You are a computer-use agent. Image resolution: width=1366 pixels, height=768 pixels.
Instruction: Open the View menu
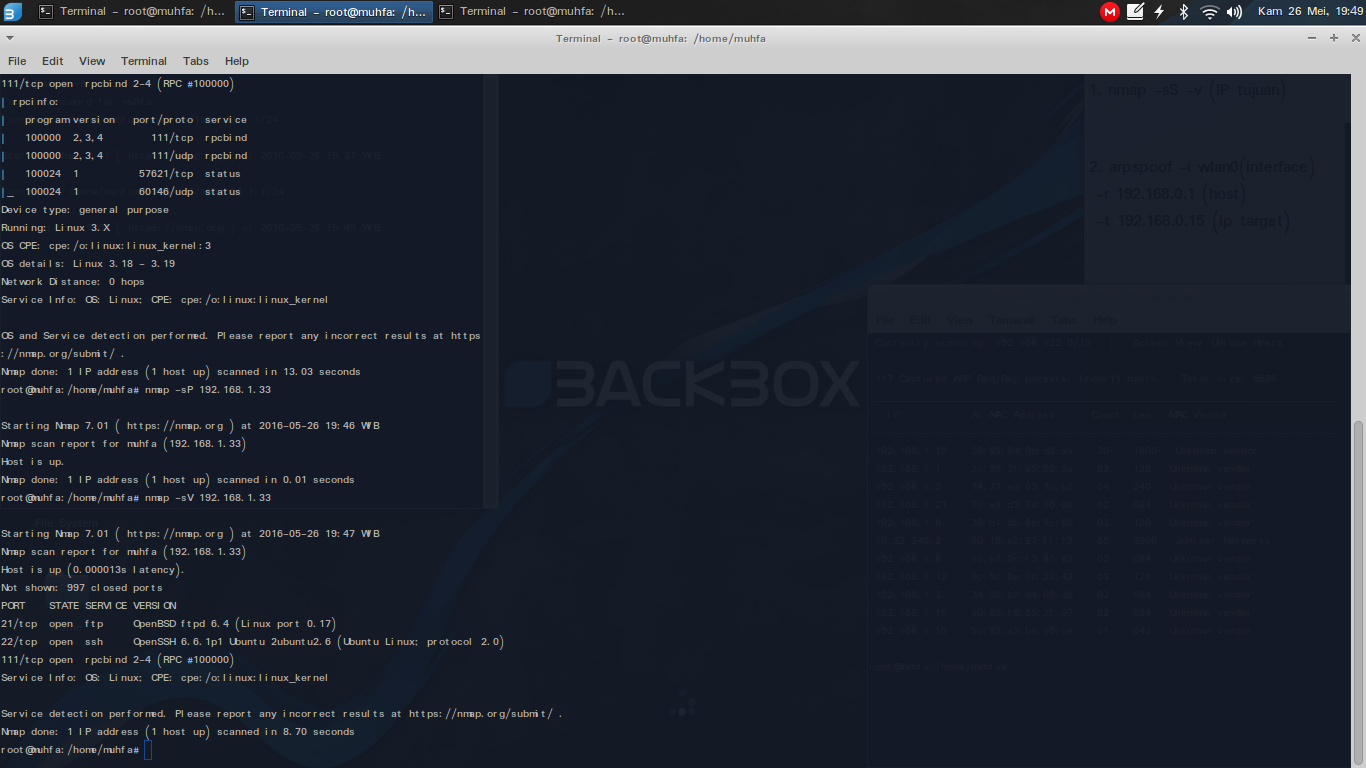pyautogui.click(x=92, y=61)
